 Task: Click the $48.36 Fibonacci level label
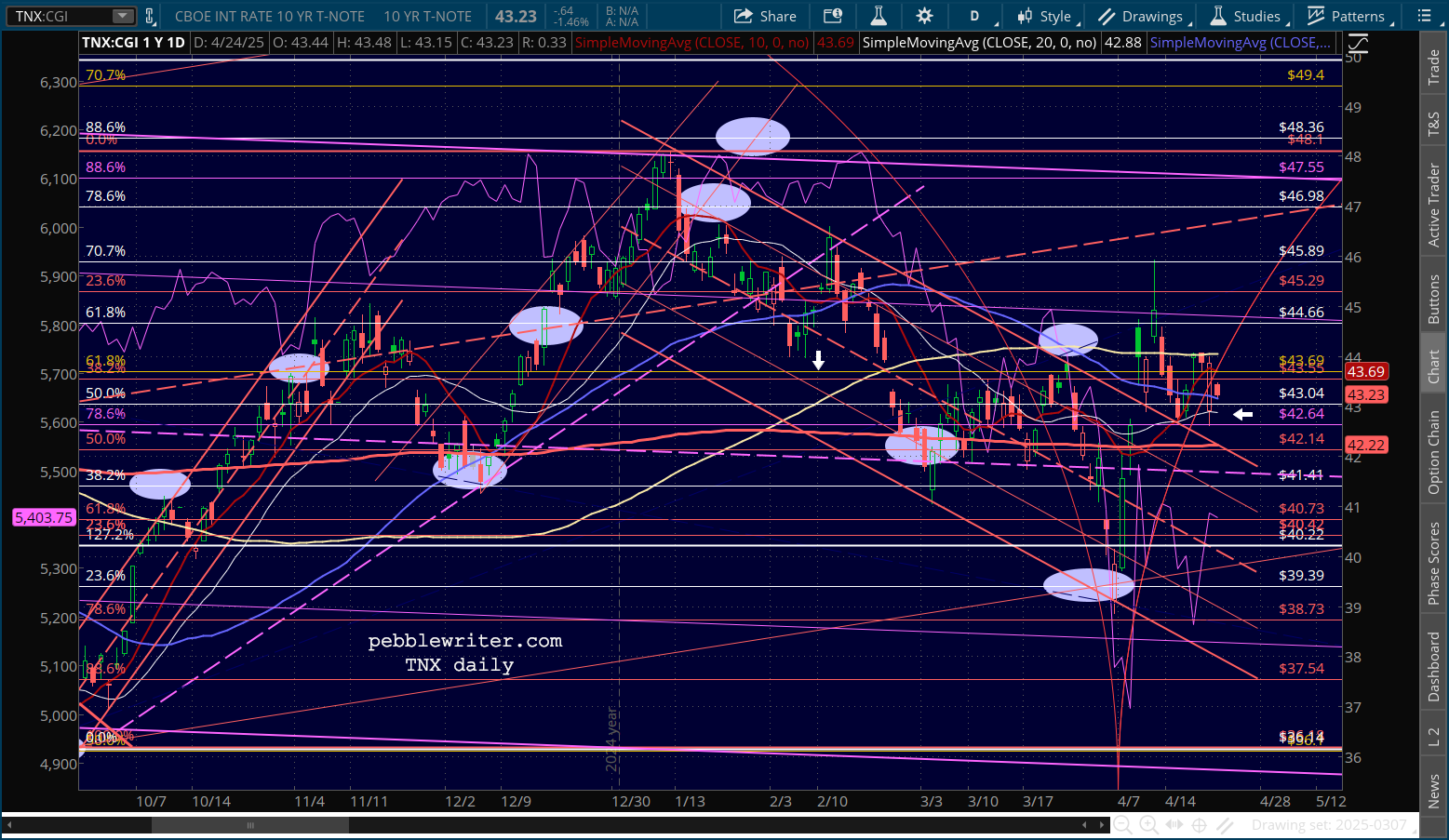(x=1301, y=127)
